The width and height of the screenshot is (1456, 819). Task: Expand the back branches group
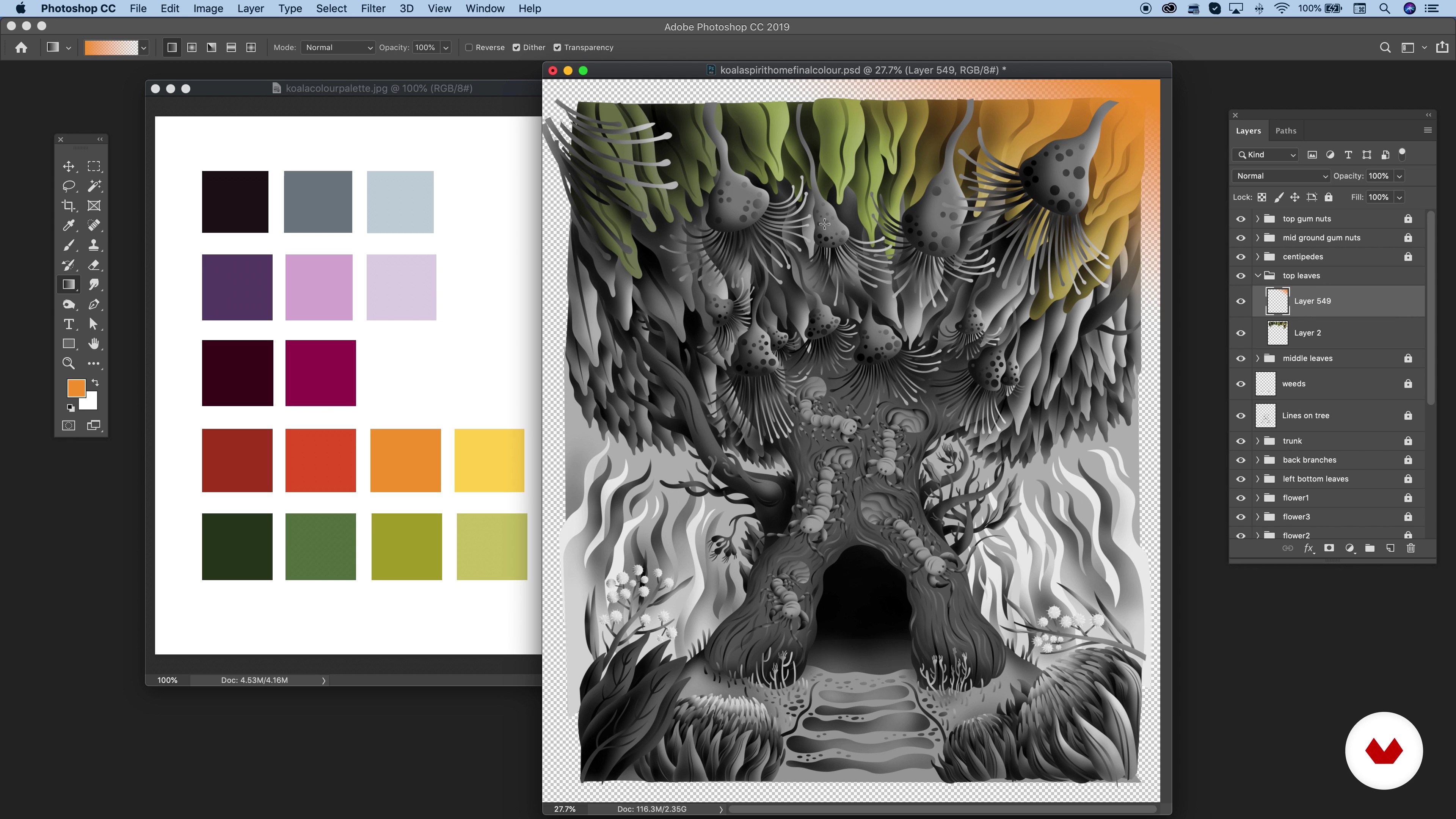pyautogui.click(x=1258, y=460)
